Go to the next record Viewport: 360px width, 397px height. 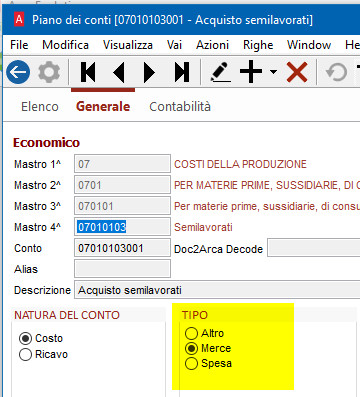(x=149, y=72)
